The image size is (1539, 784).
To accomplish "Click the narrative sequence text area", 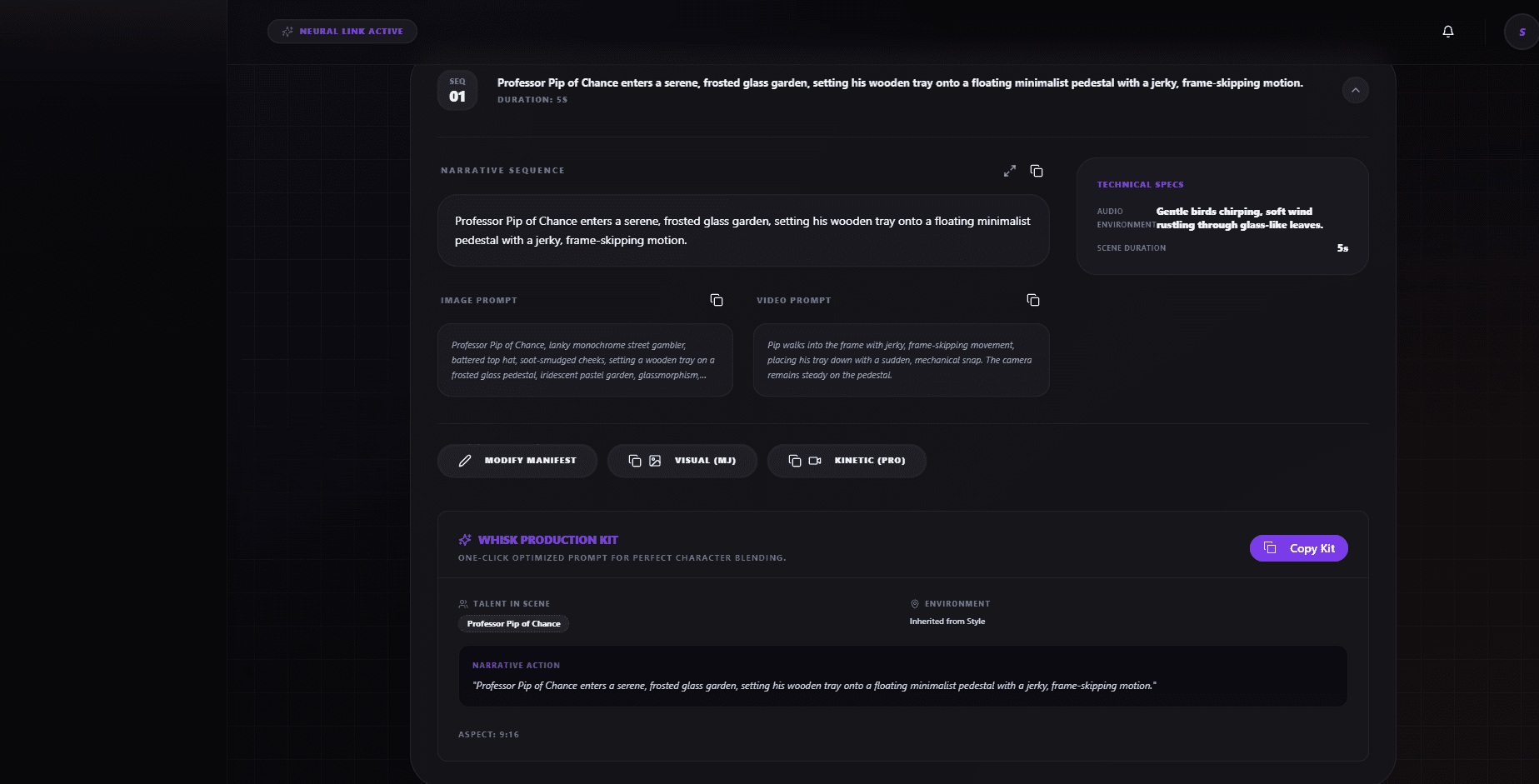I will click(742, 231).
